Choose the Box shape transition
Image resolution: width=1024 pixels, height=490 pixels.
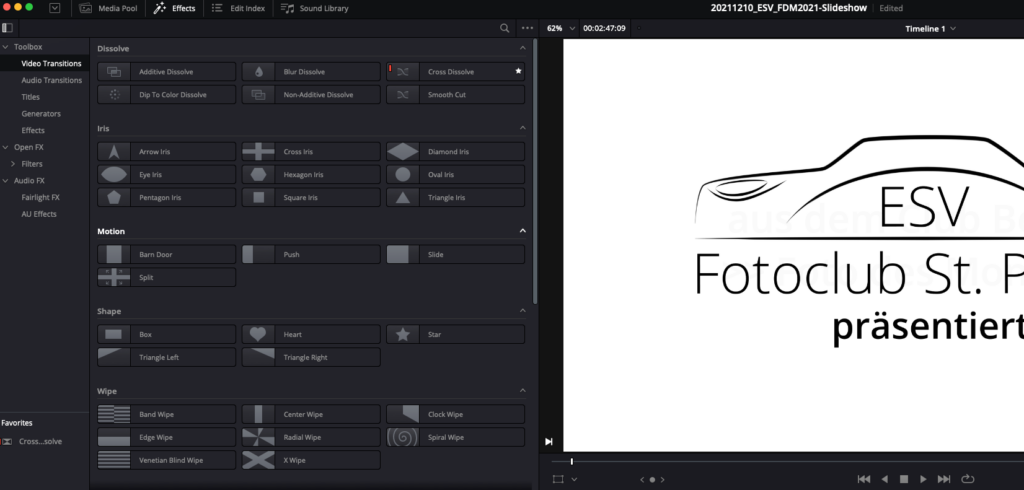coord(167,335)
